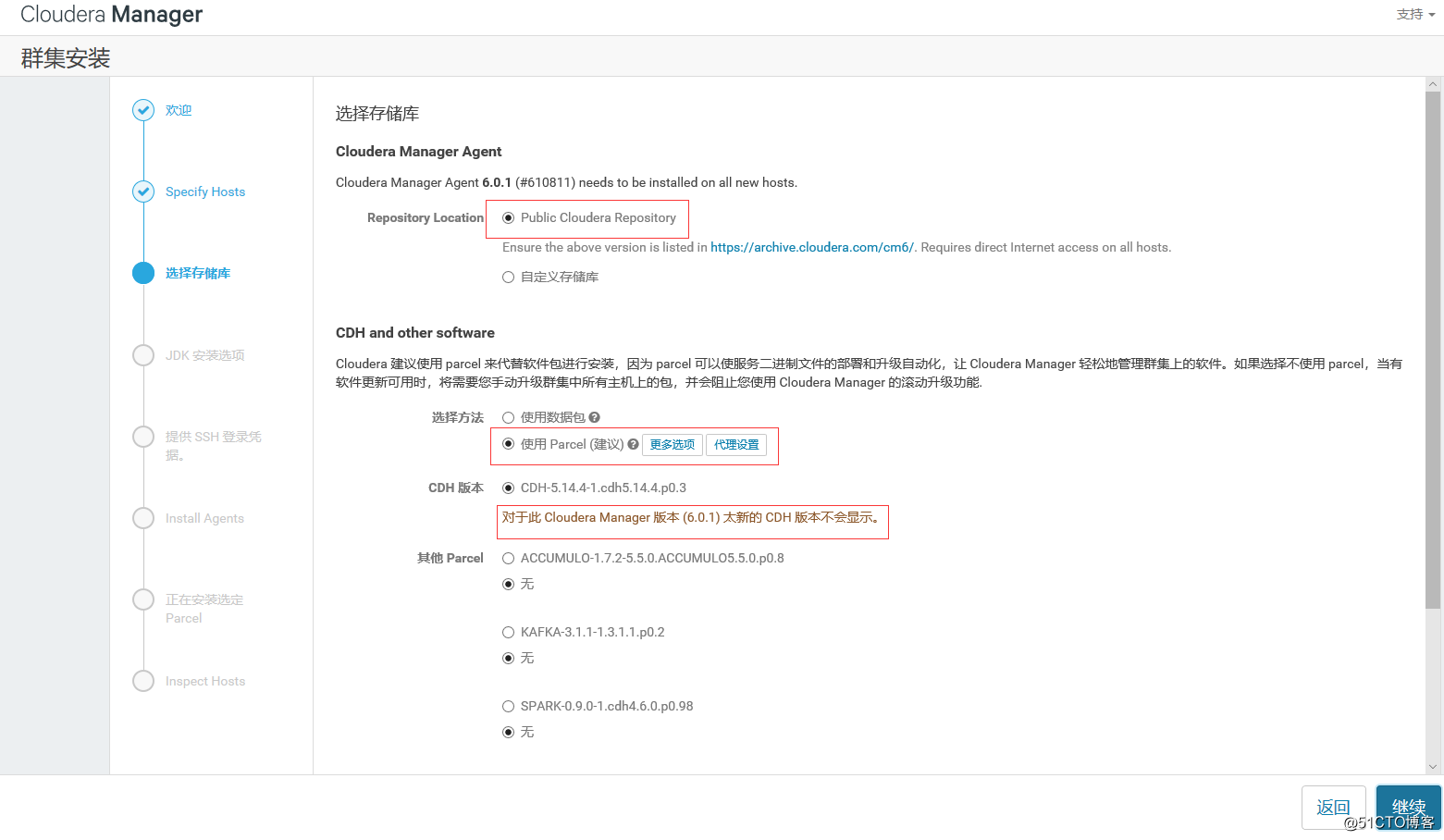The image size is (1444, 840).
Task: Click the 提供 SSH 登录凭据 step circle
Action: (x=143, y=437)
